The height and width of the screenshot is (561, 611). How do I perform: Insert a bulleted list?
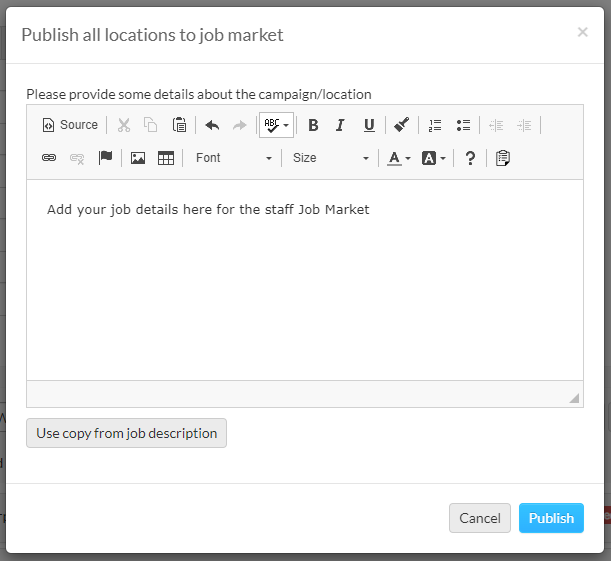pos(463,125)
